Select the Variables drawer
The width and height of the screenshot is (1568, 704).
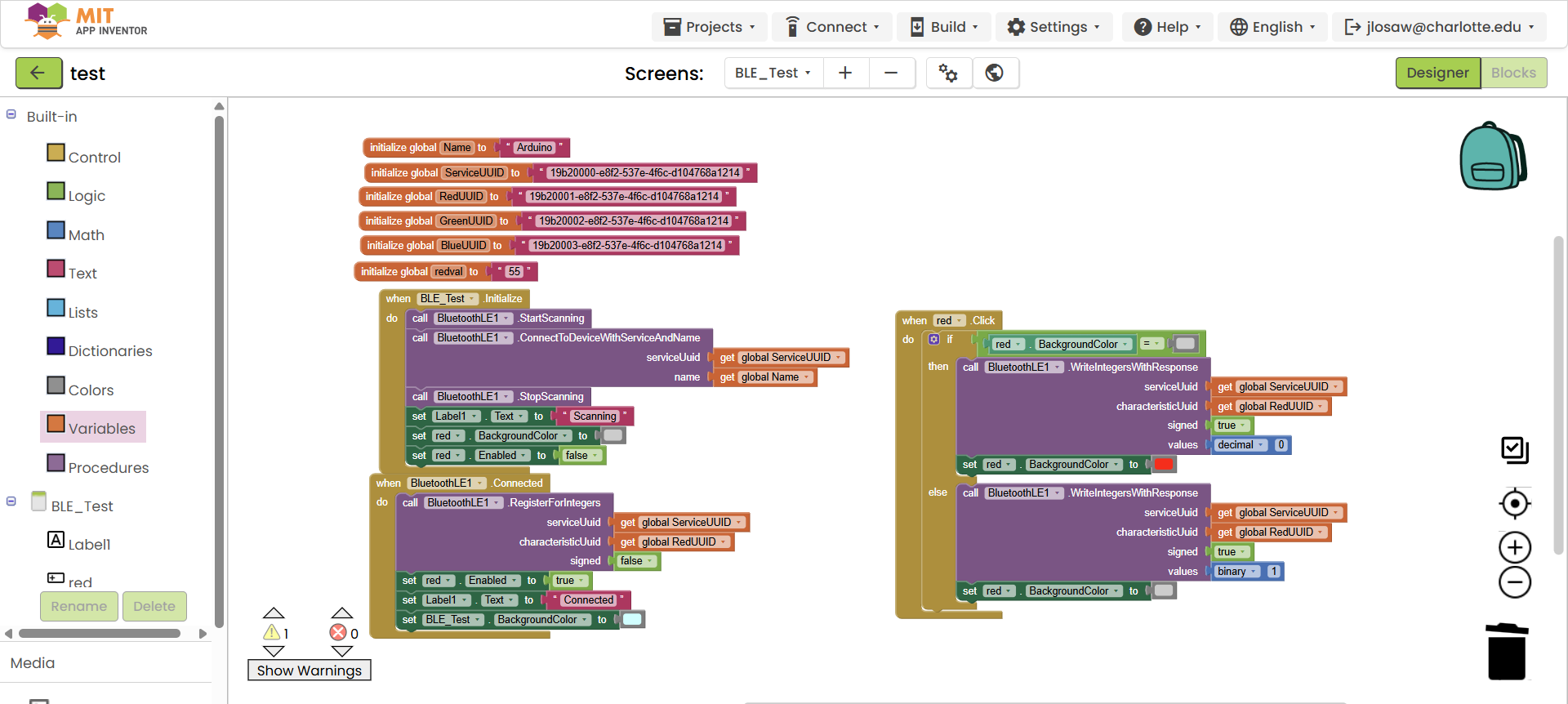pyautogui.click(x=92, y=427)
